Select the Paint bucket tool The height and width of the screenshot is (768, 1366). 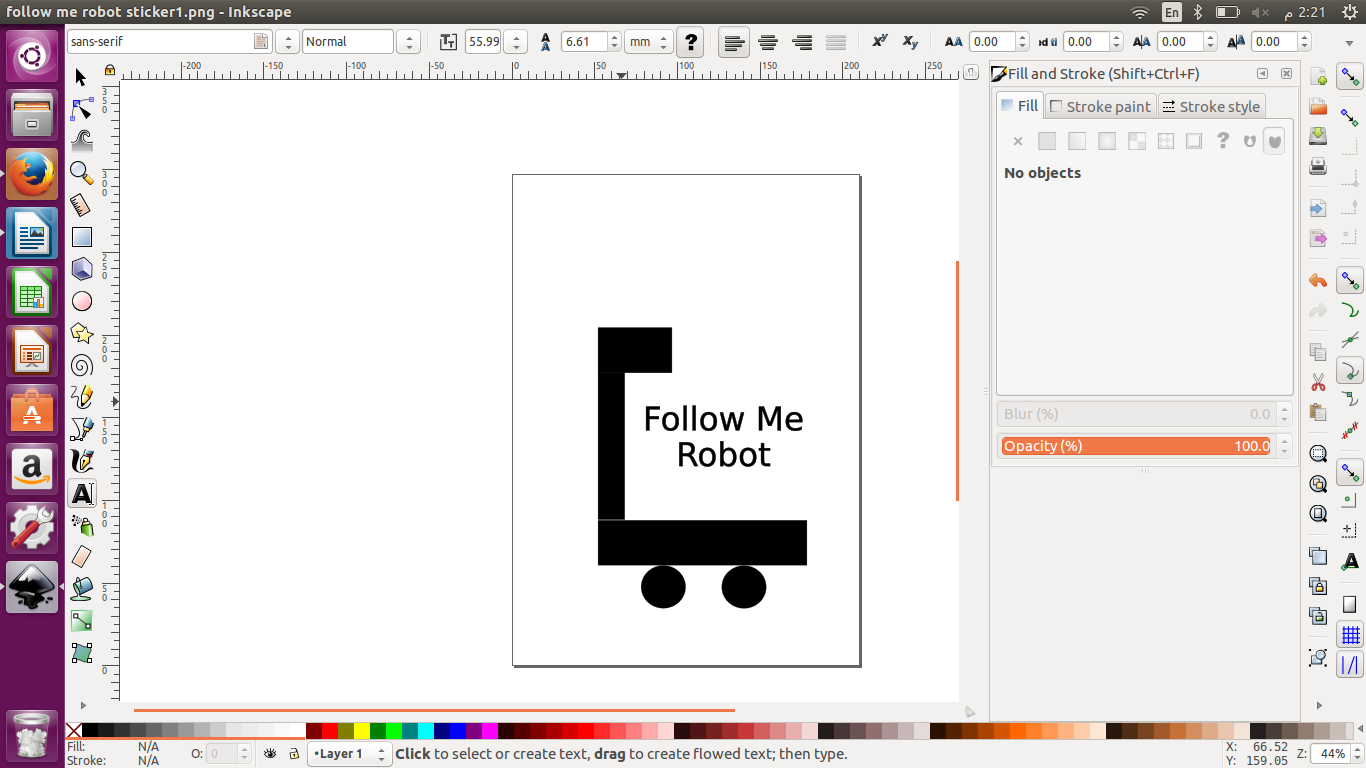point(82,588)
